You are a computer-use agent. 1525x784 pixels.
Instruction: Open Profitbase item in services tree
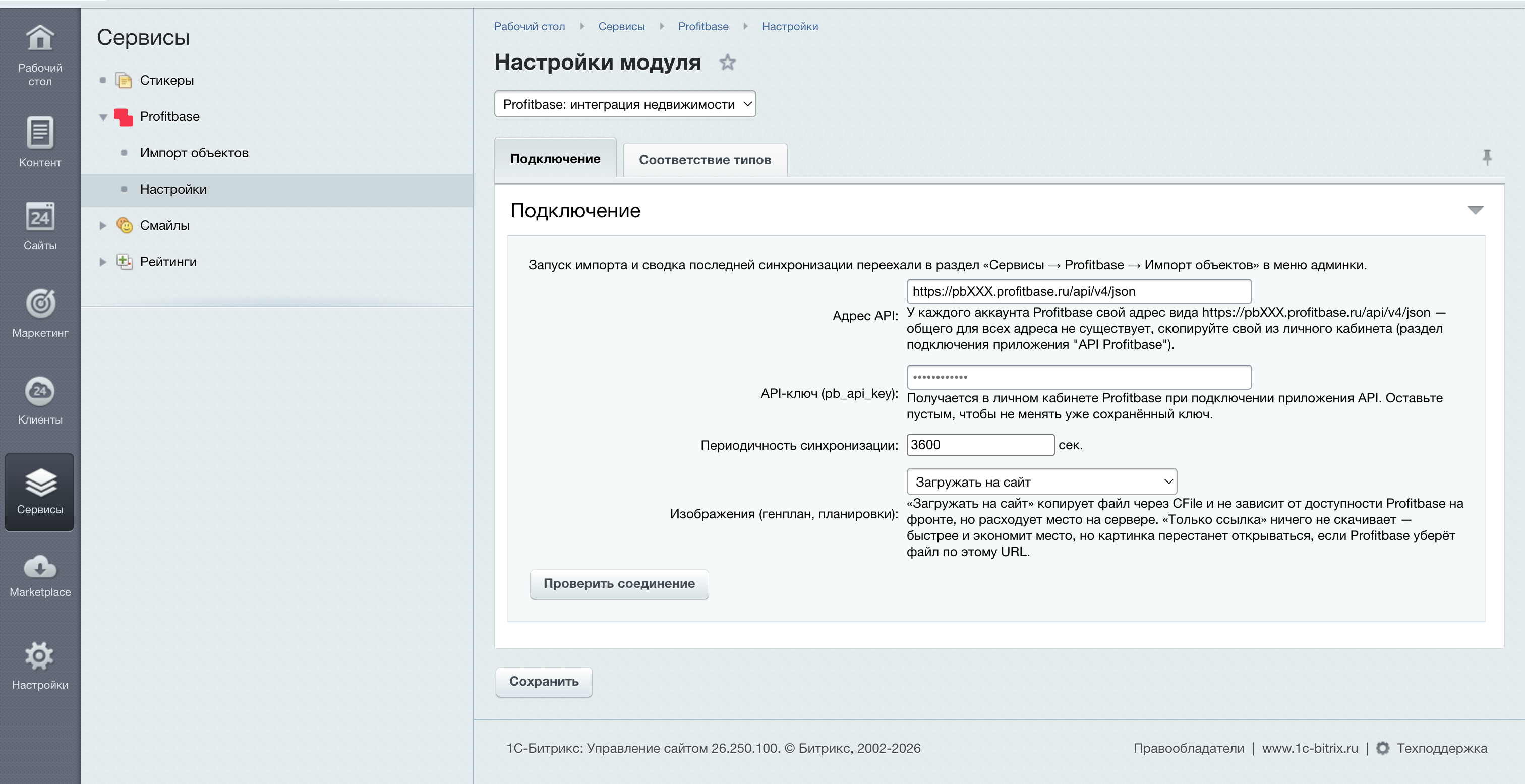170,116
